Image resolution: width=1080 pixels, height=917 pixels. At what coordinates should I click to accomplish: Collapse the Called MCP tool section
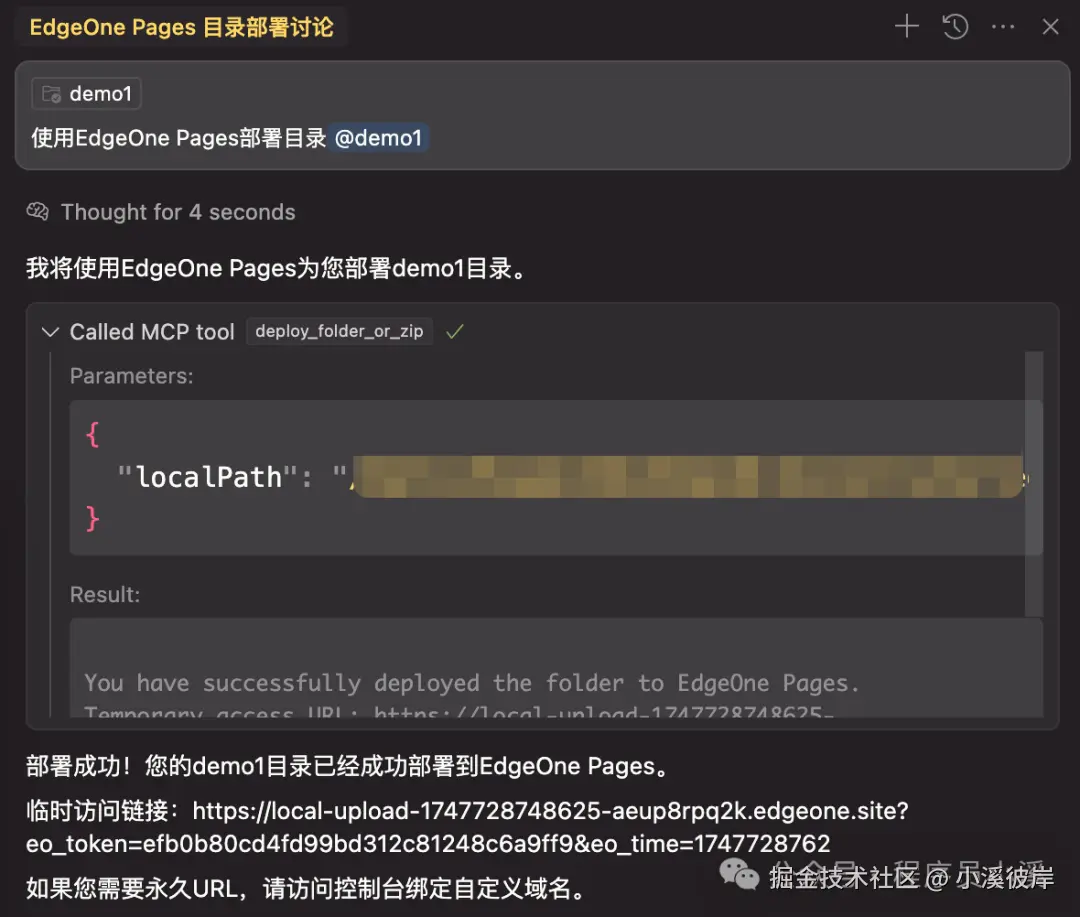coord(50,332)
